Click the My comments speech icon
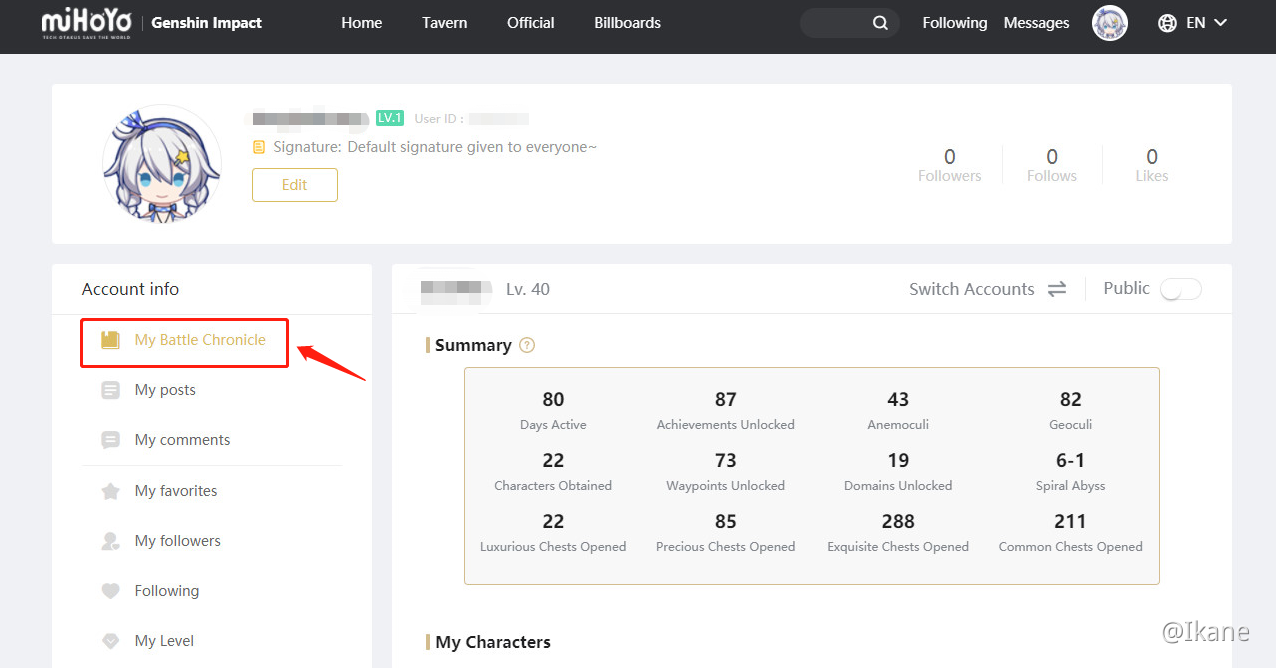Viewport: 1276px width, 670px height. pyautogui.click(x=111, y=440)
